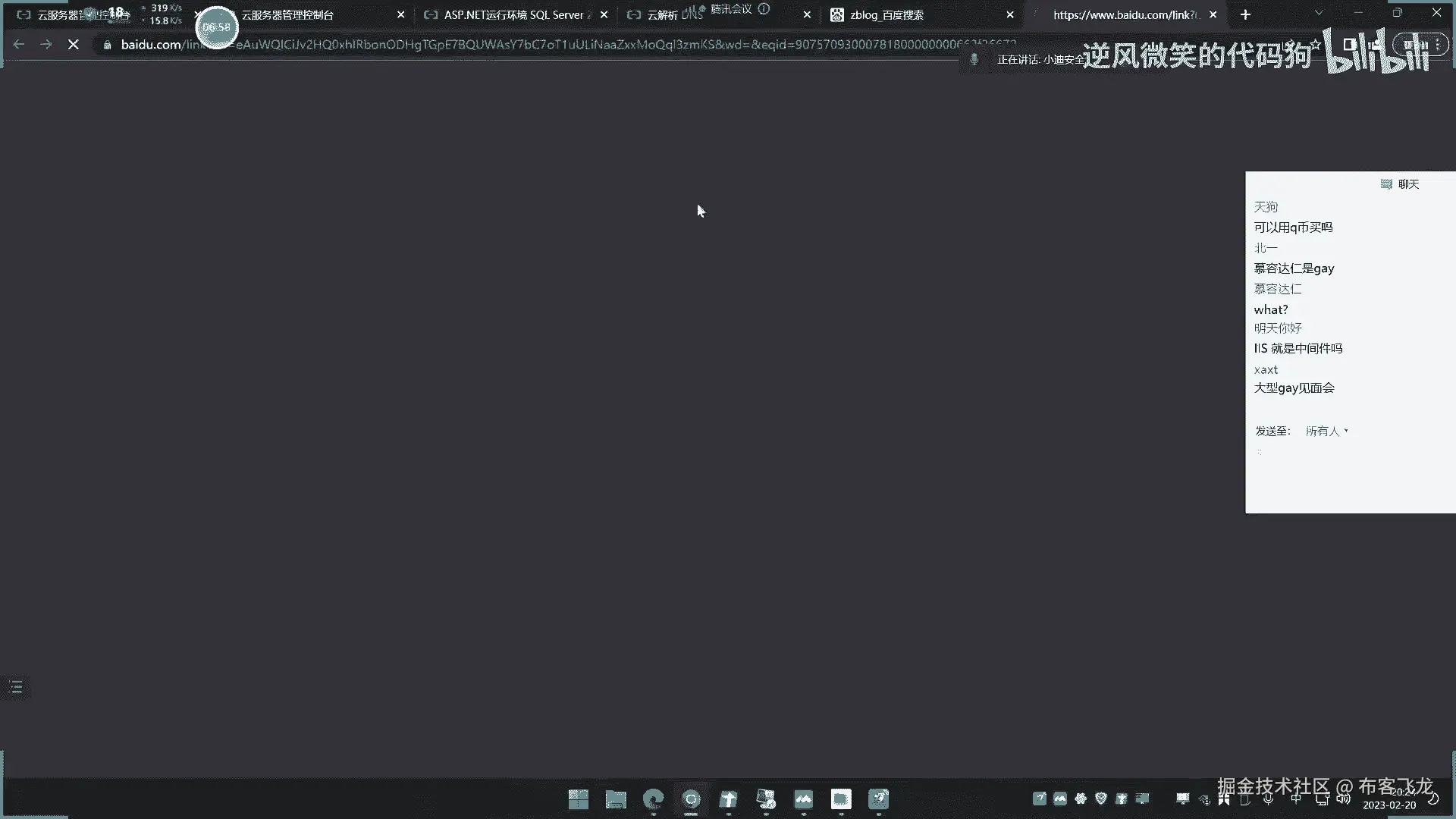Go back to the previous page
1456x819 pixels.
pos(19,45)
